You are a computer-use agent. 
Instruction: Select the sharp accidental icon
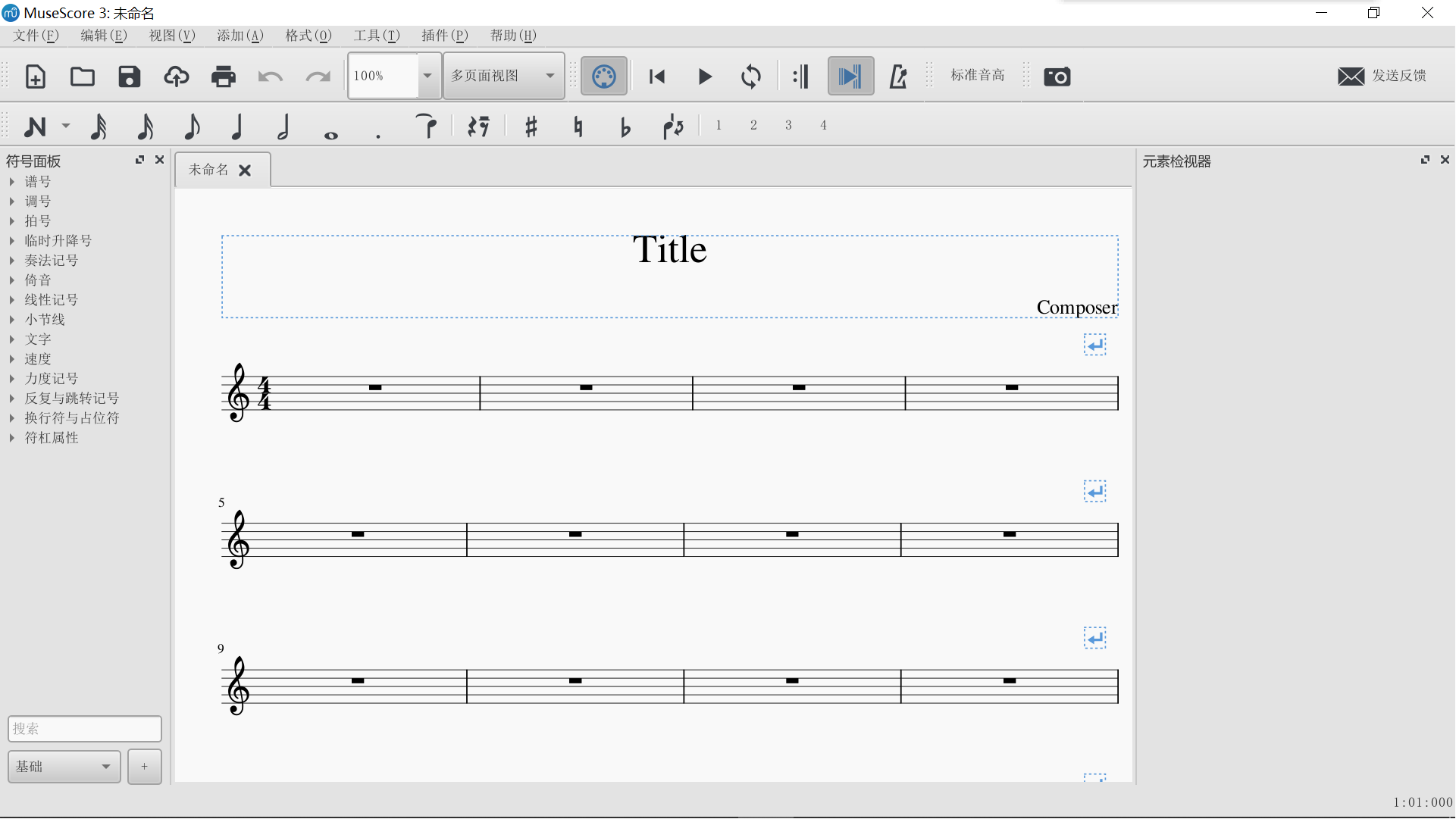click(x=531, y=127)
